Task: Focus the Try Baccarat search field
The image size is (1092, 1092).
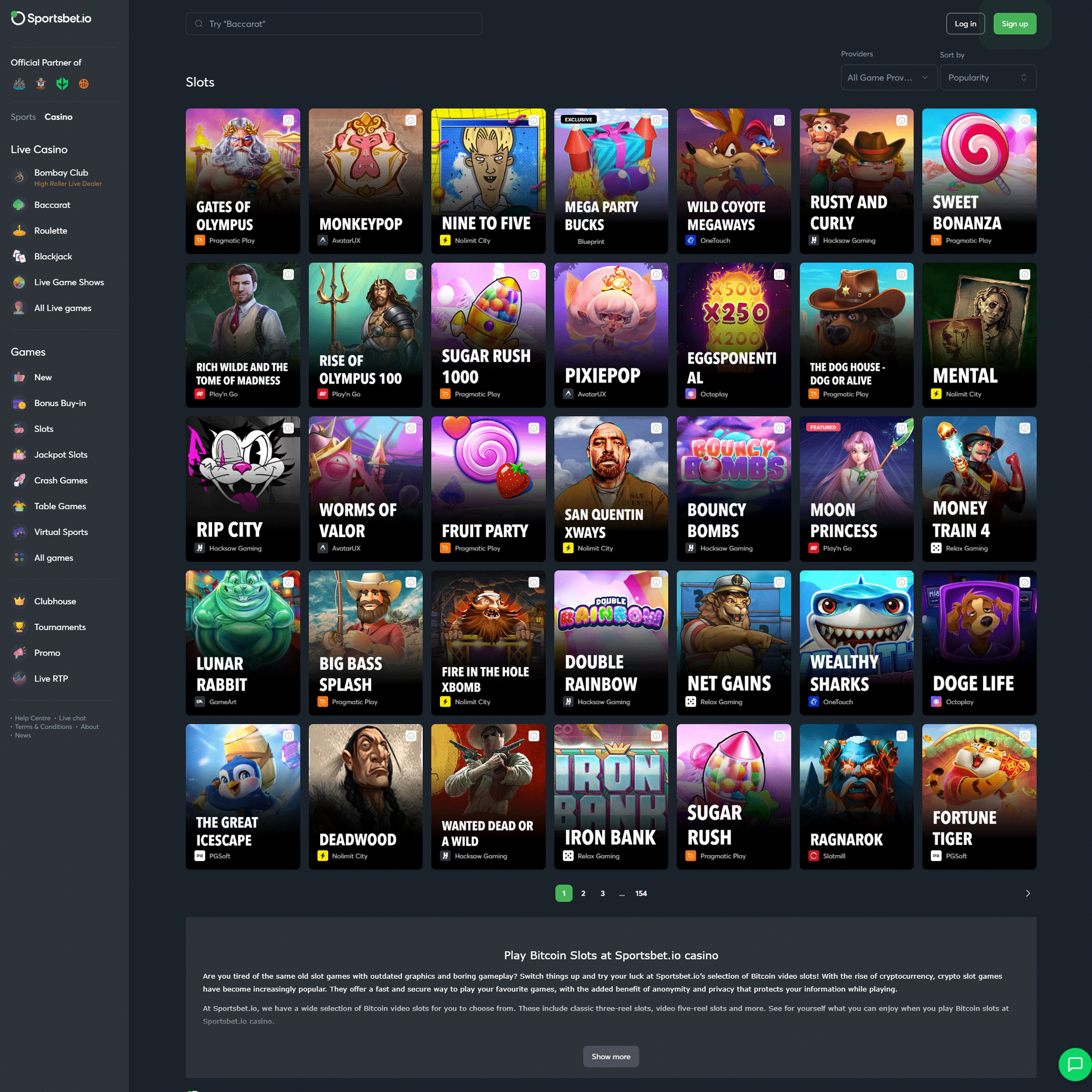Action: [x=334, y=24]
